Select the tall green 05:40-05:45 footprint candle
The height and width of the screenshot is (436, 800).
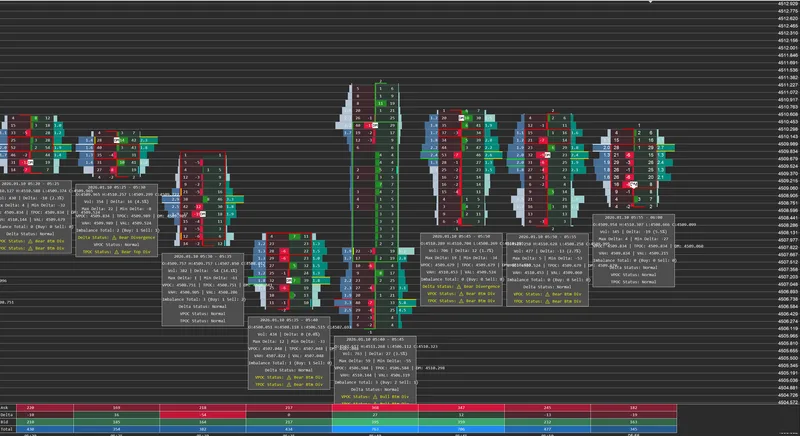pyautogui.click(x=375, y=205)
